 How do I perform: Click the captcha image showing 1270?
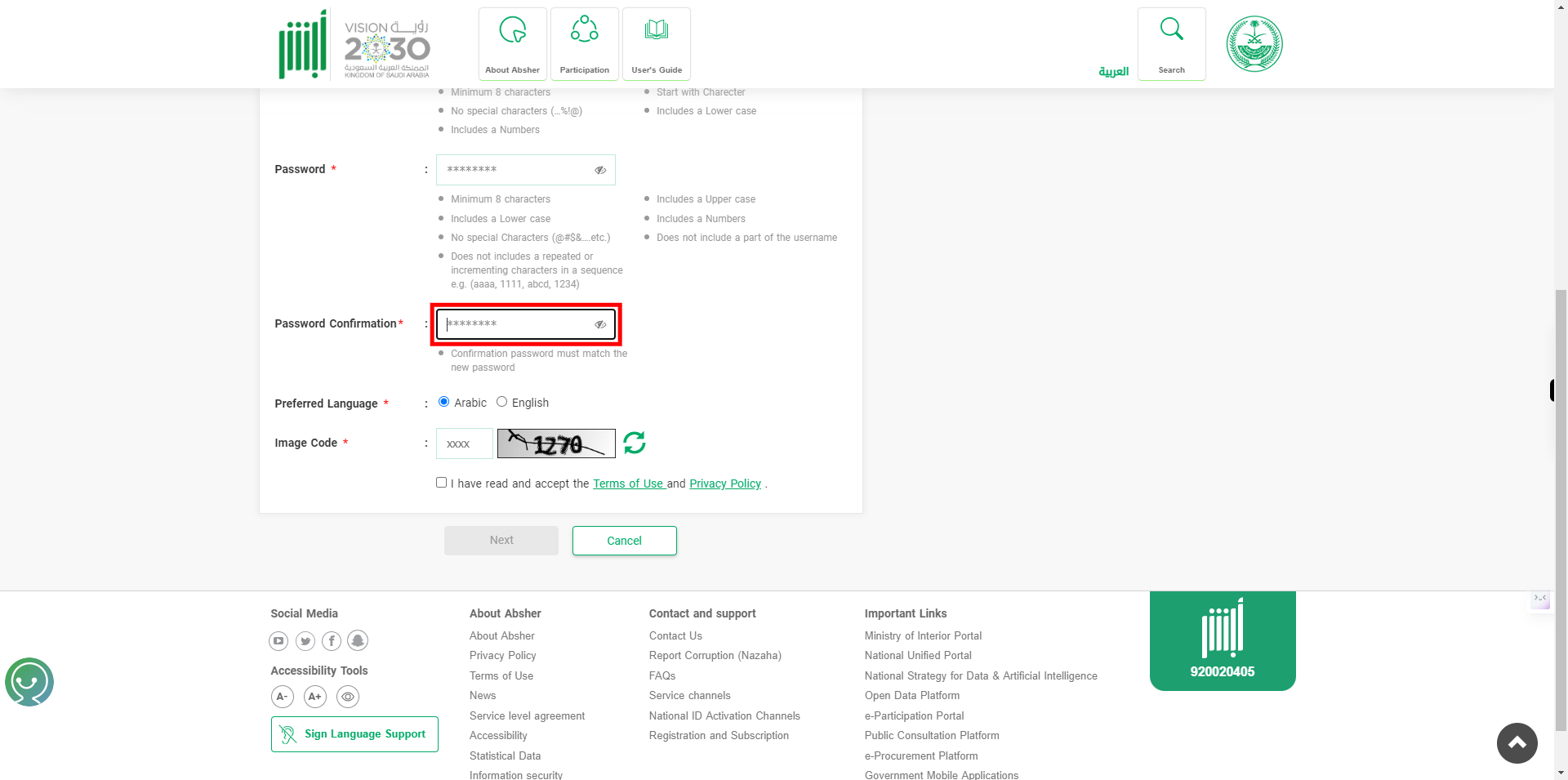click(x=556, y=443)
